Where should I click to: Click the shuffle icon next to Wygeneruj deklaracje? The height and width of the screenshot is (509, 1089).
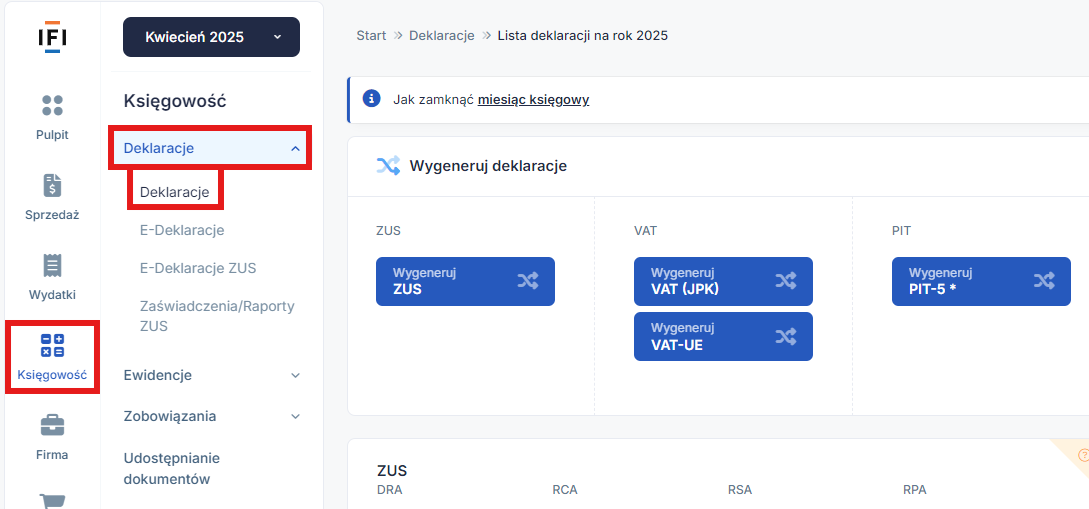[x=388, y=166]
